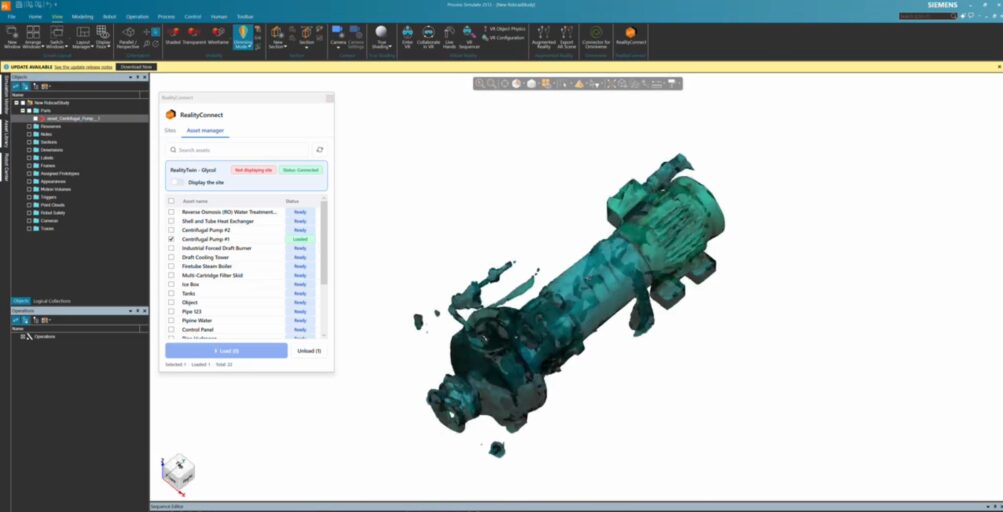Check the Centrifugal Pump #2 checkbox
1003x512 pixels.
point(171,230)
